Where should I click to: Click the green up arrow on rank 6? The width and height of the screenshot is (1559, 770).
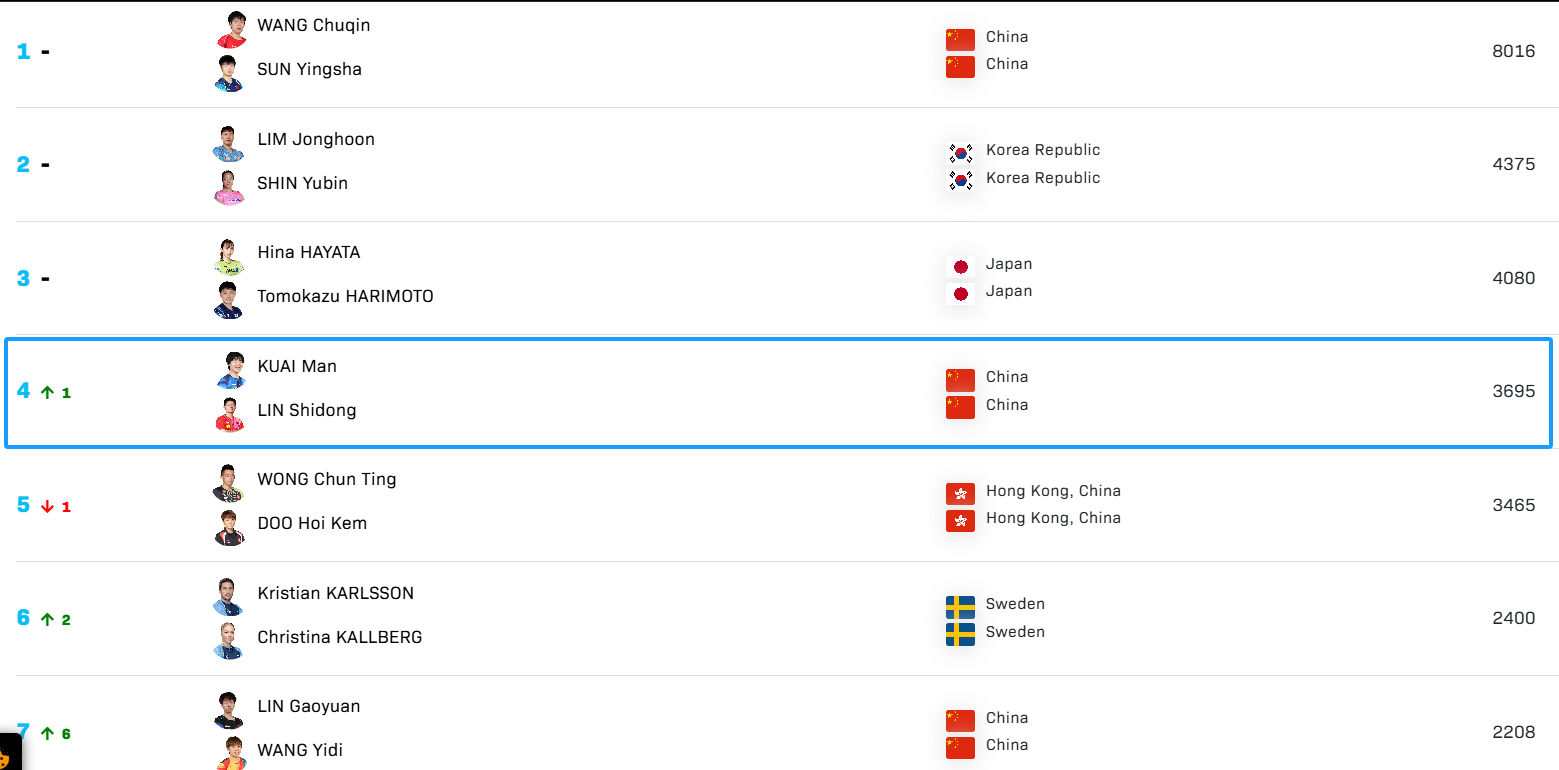click(x=47, y=620)
